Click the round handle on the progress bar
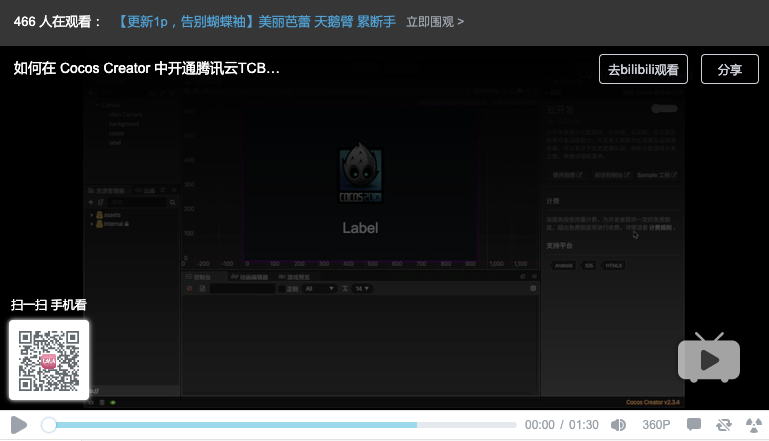This screenshot has height=441, width=769. tap(49, 425)
